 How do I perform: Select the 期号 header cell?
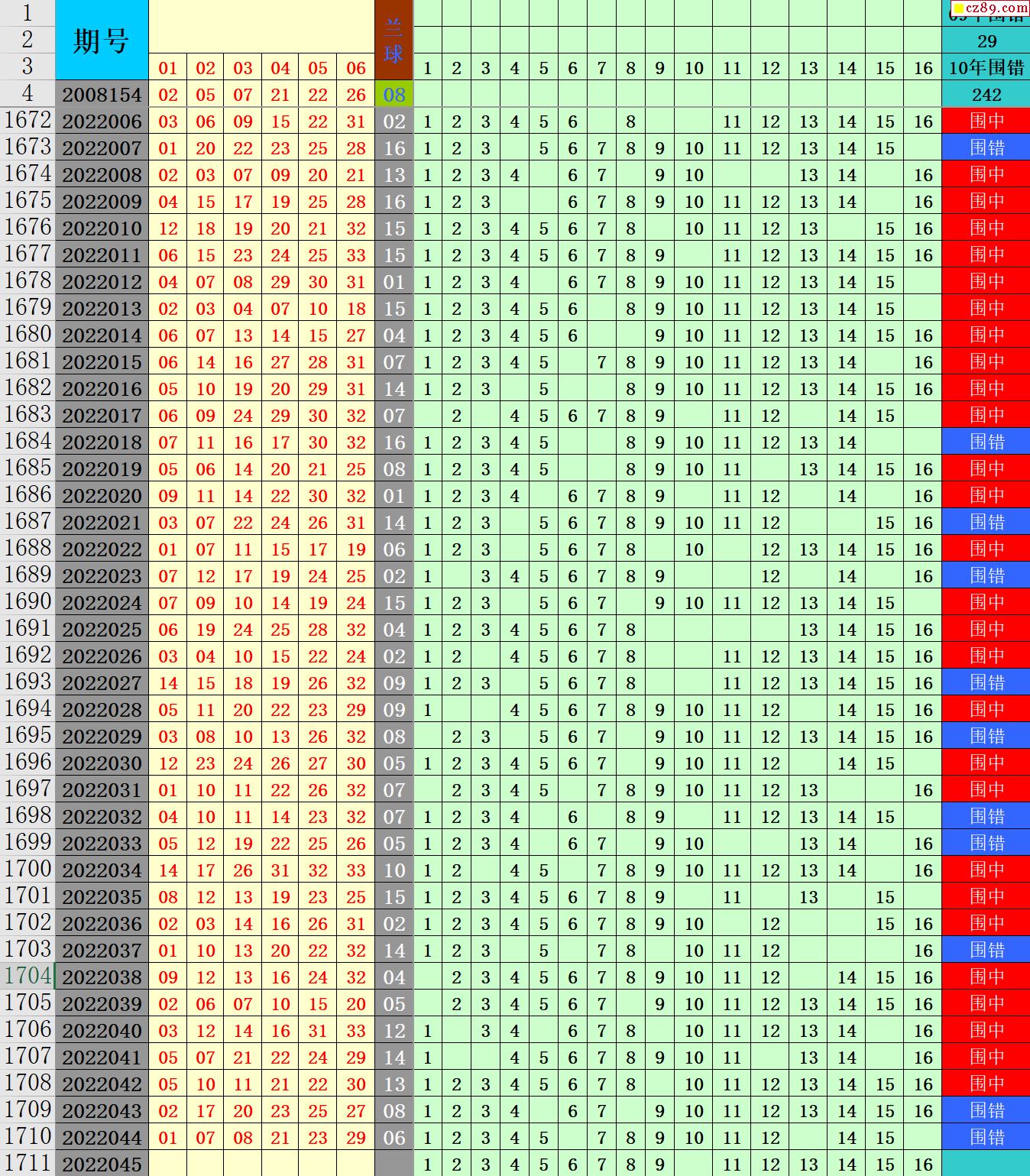tap(101, 40)
